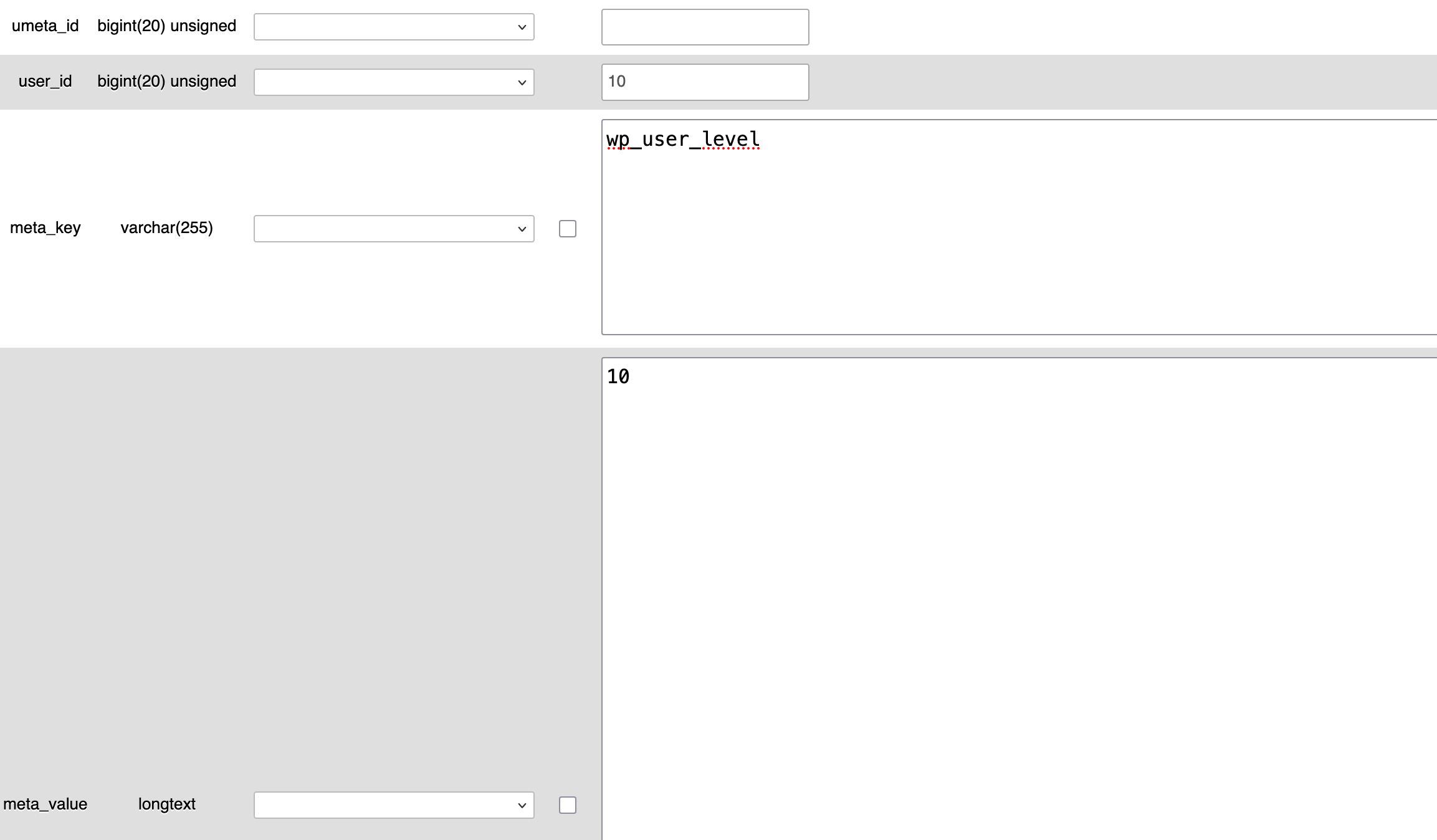The image size is (1437, 840).
Task: Tick the Null checkbox for meta_key
Action: (x=568, y=229)
